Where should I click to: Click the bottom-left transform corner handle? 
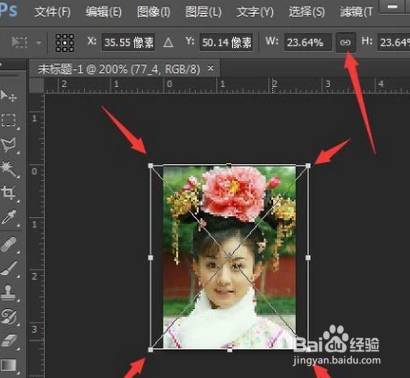[151, 350]
